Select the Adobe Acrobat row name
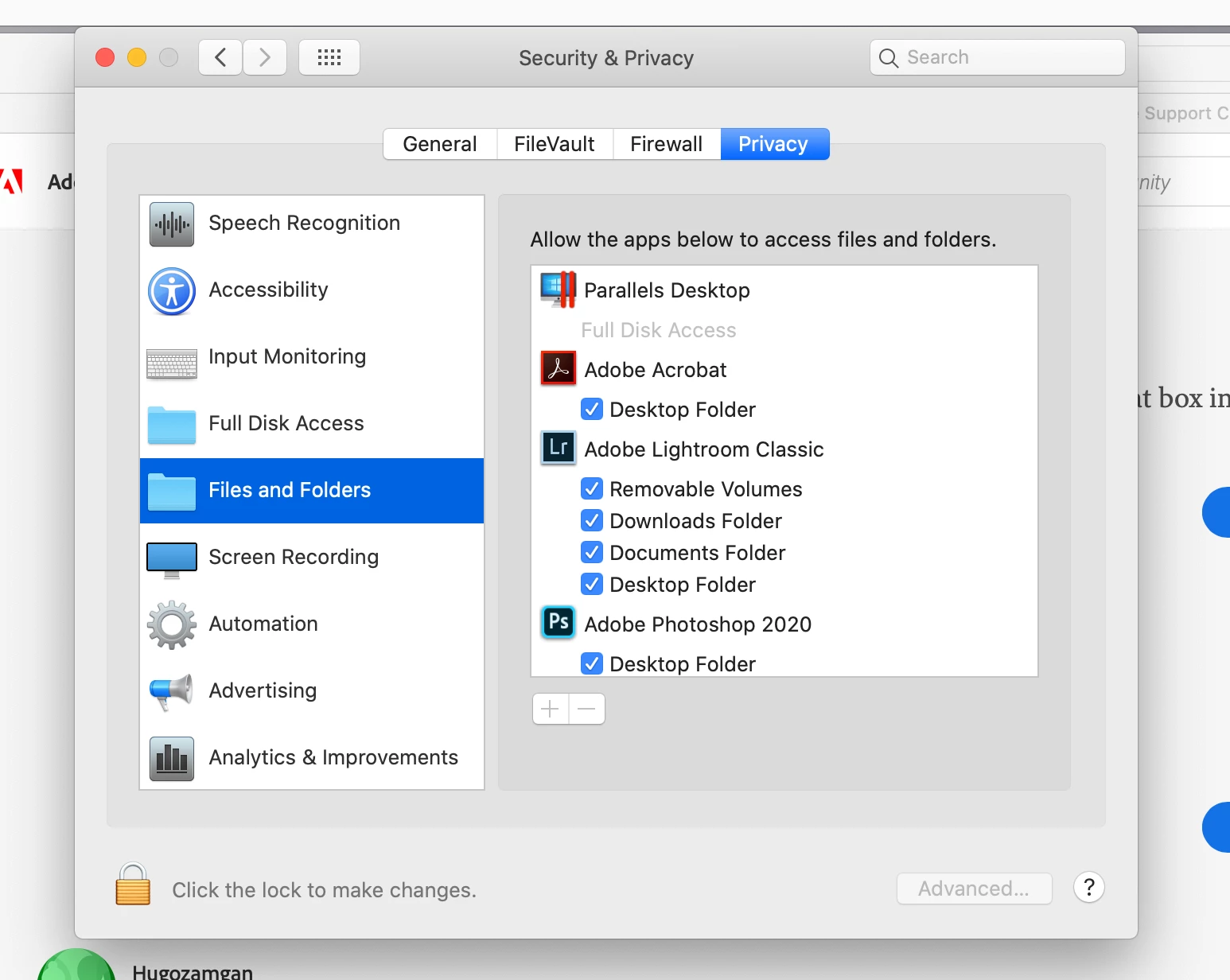The width and height of the screenshot is (1230, 980). click(x=656, y=370)
